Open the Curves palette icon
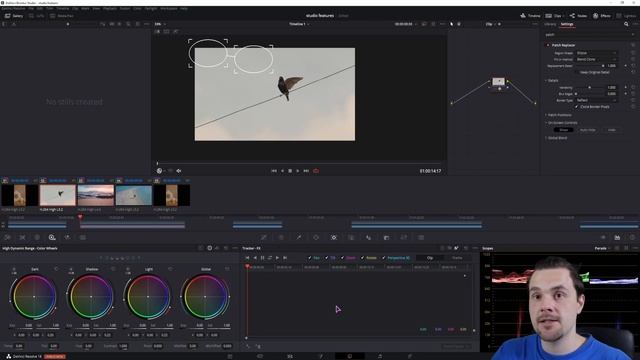This screenshot has height=360, width=640. [264, 237]
